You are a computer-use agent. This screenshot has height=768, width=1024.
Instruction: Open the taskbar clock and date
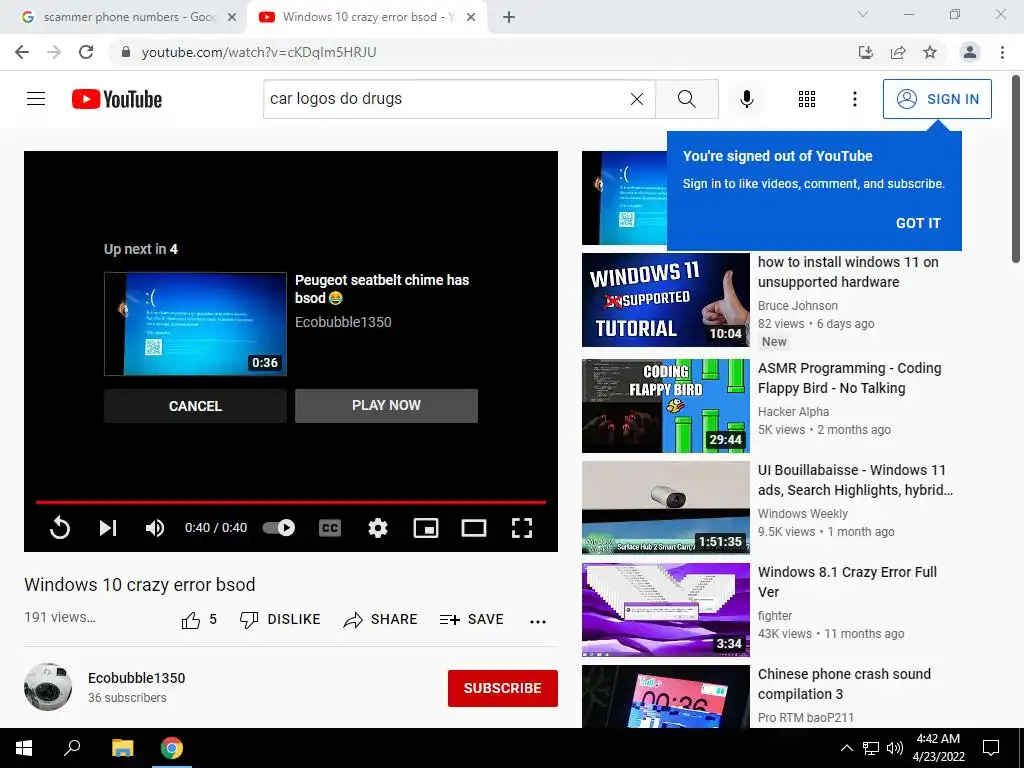point(938,748)
